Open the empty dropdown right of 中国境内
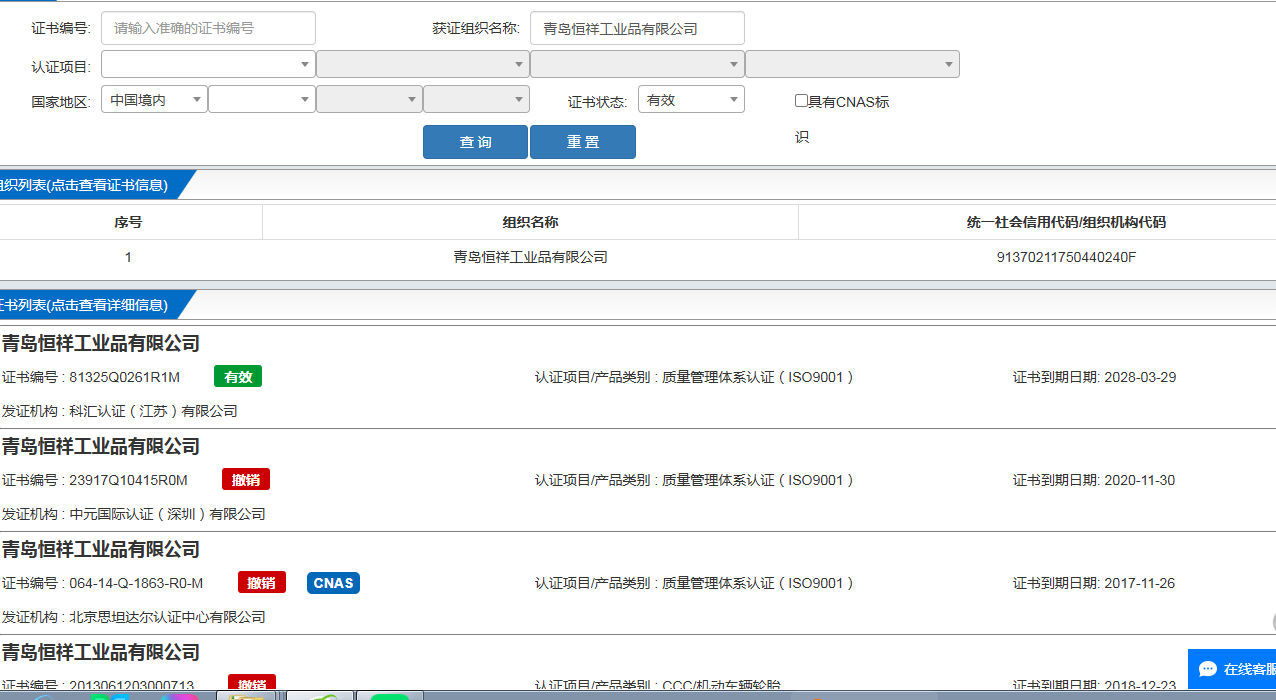The image size is (1276, 700). tap(262, 99)
